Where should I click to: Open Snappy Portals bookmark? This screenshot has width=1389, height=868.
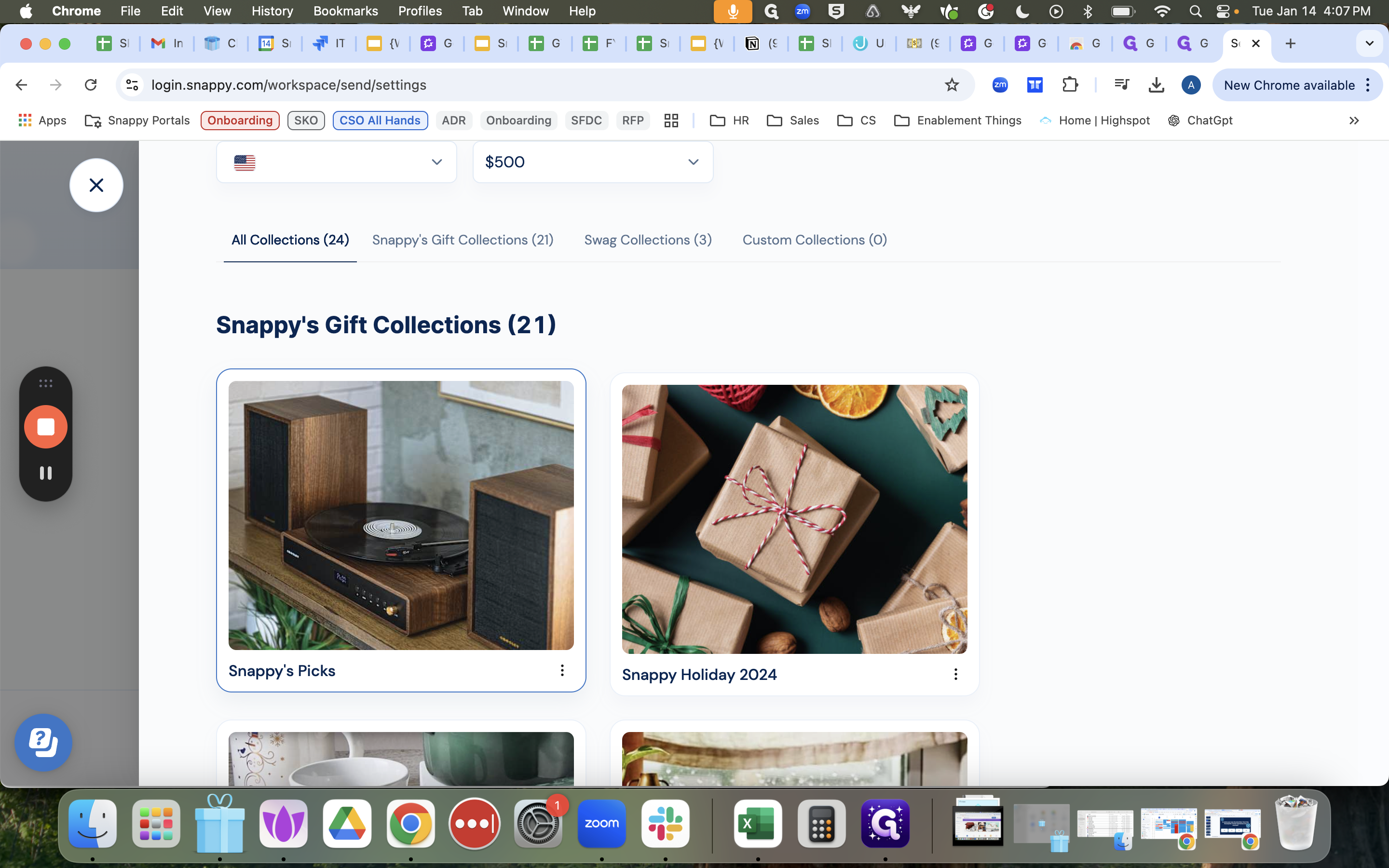point(137,120)
